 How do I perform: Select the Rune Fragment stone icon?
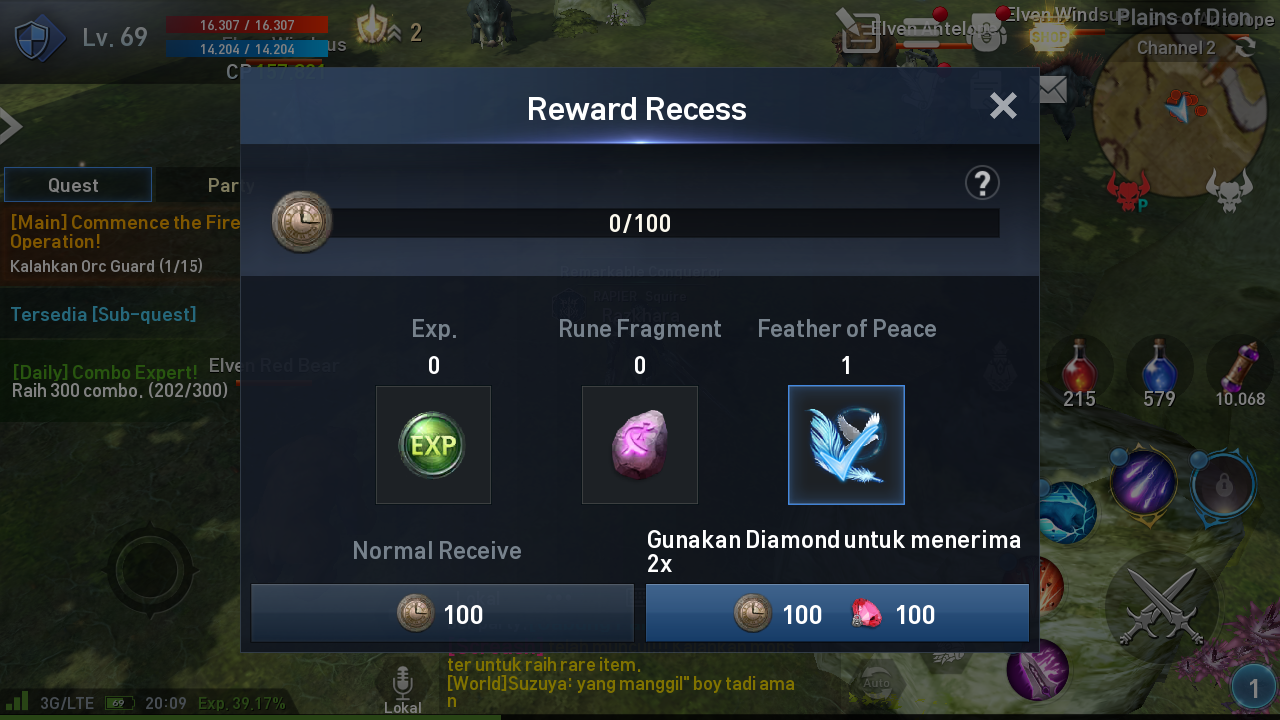[x=640, y=445]
